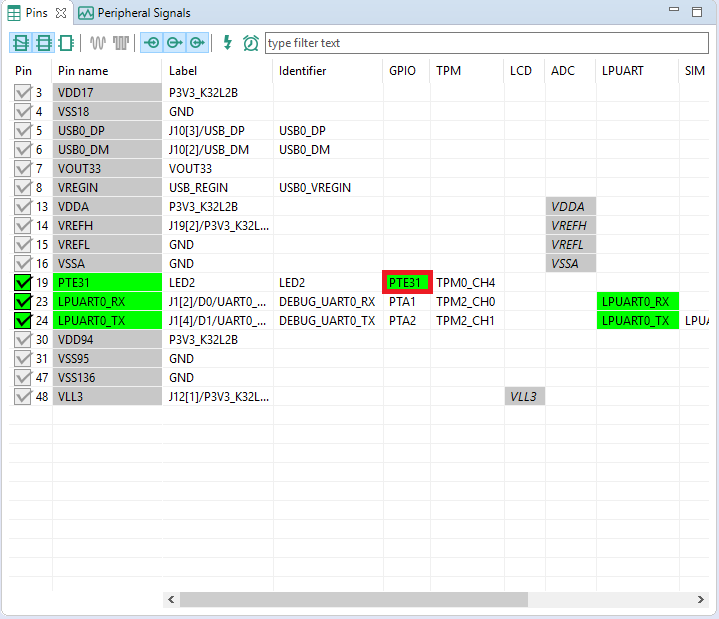This screenshot has width=719, height=619.
Task: Uncheck the checkbox for pin 19 PTE31
Action: (x=23, y=282)
